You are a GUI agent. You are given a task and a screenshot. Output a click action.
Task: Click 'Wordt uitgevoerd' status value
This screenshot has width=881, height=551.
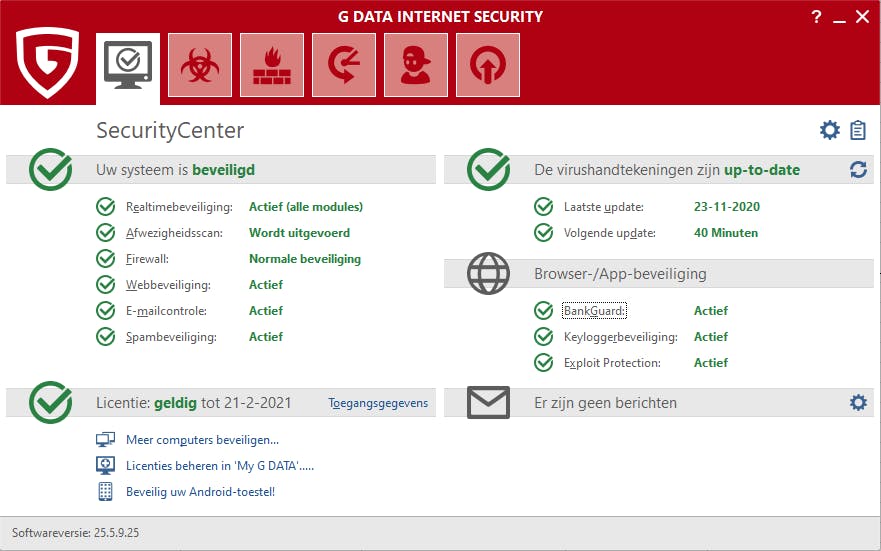coord(299,233)
